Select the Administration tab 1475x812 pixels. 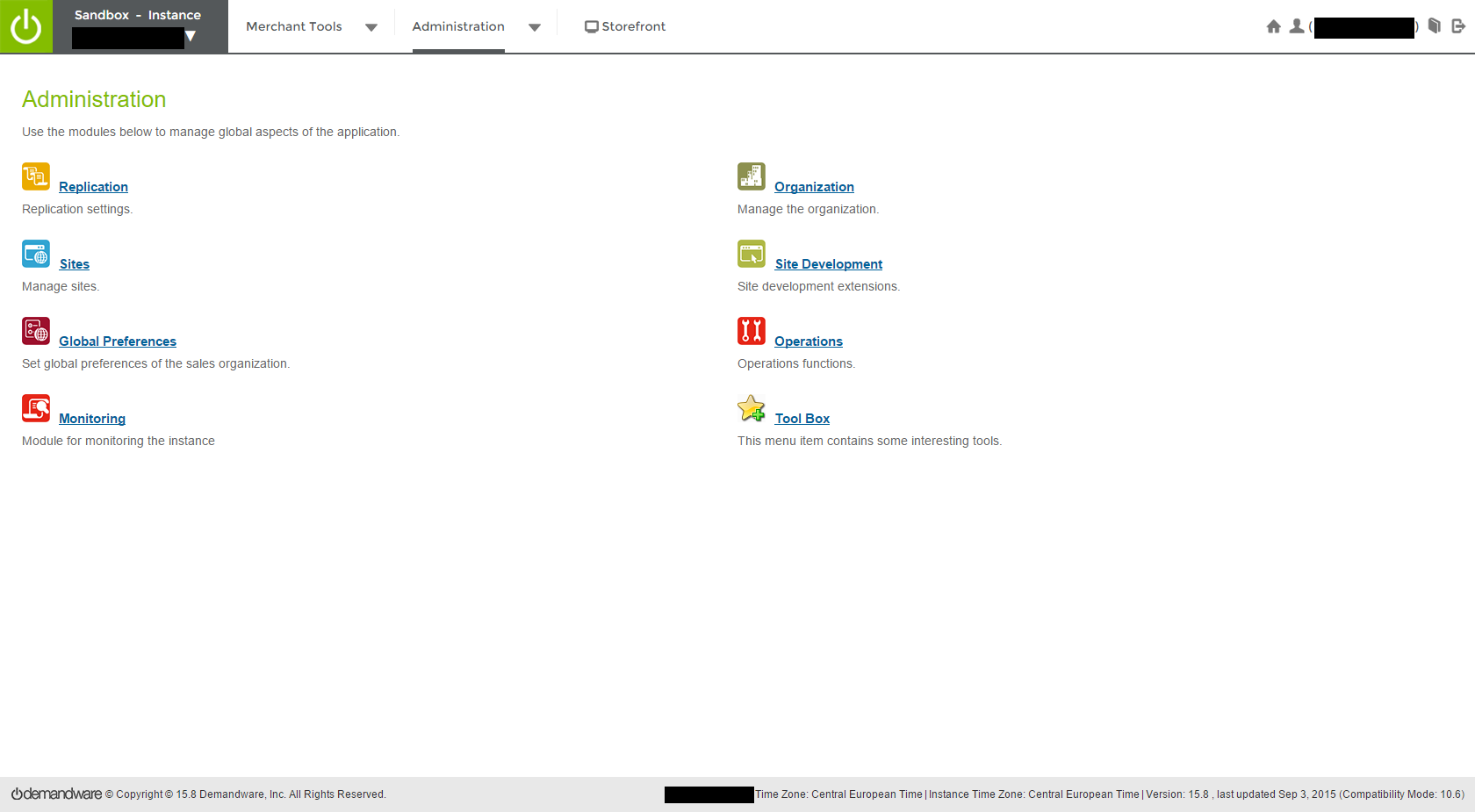[x=458, y=26]
